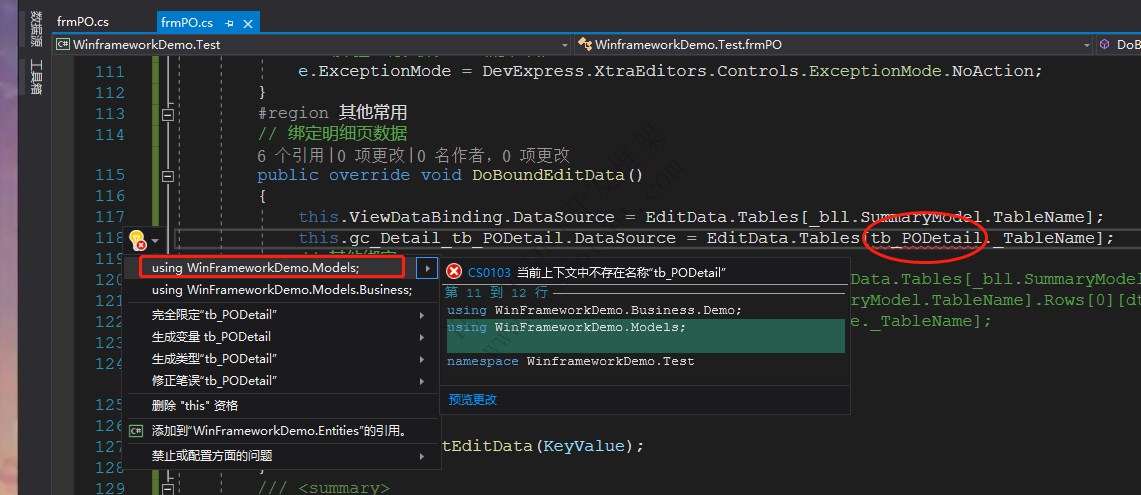
Task: Collapse the DoBoundEditData method on line 115
Action: (168, 176)
